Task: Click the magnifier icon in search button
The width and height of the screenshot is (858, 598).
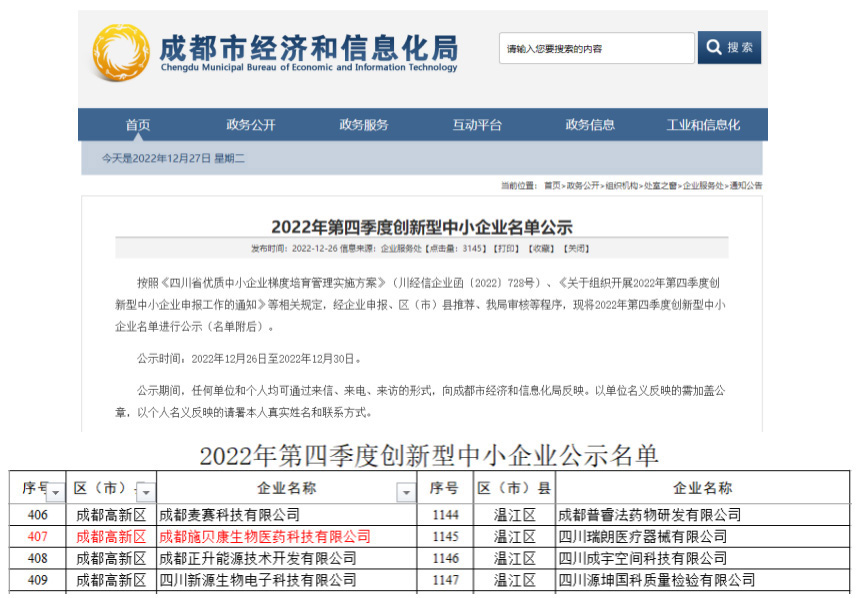Action: coord(714,47)
